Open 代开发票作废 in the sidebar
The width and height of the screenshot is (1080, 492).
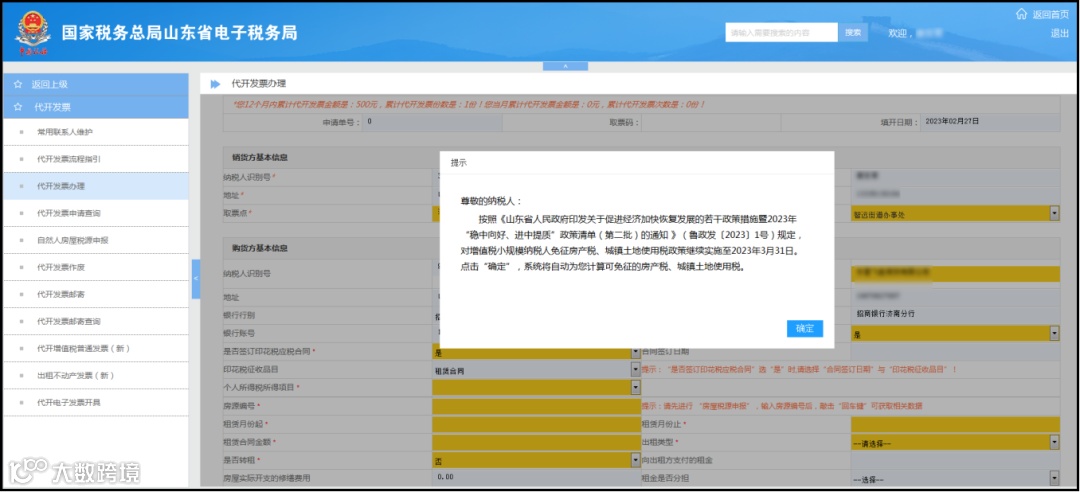pos(96,267)
